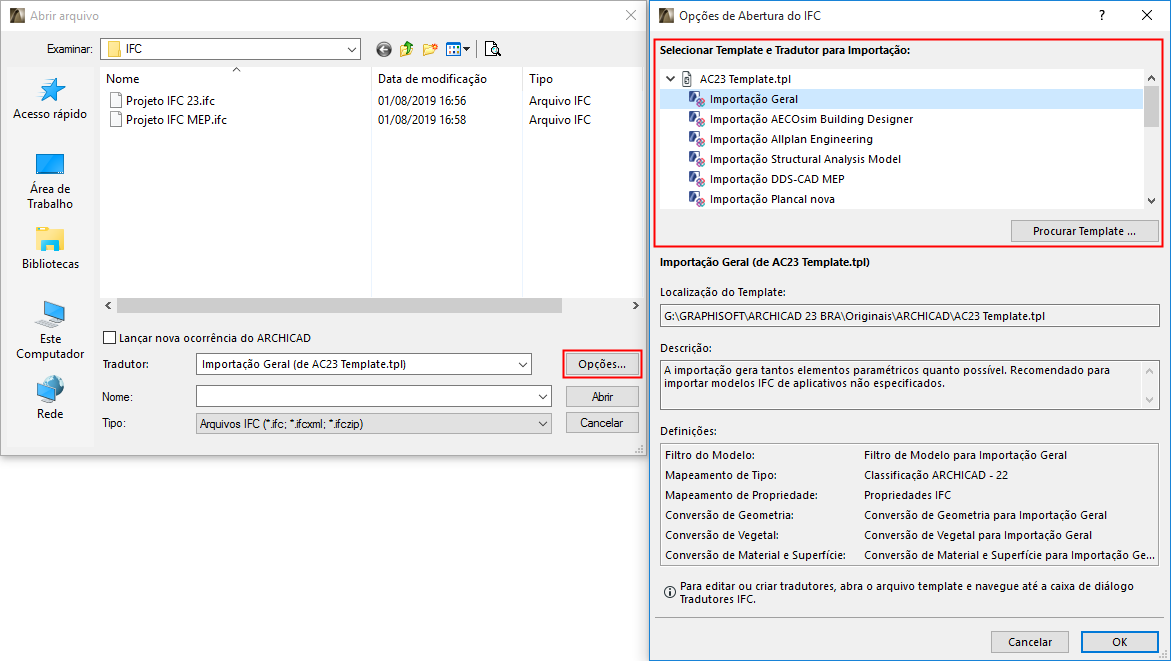Close the Abrir arquivo dialog

631,16
